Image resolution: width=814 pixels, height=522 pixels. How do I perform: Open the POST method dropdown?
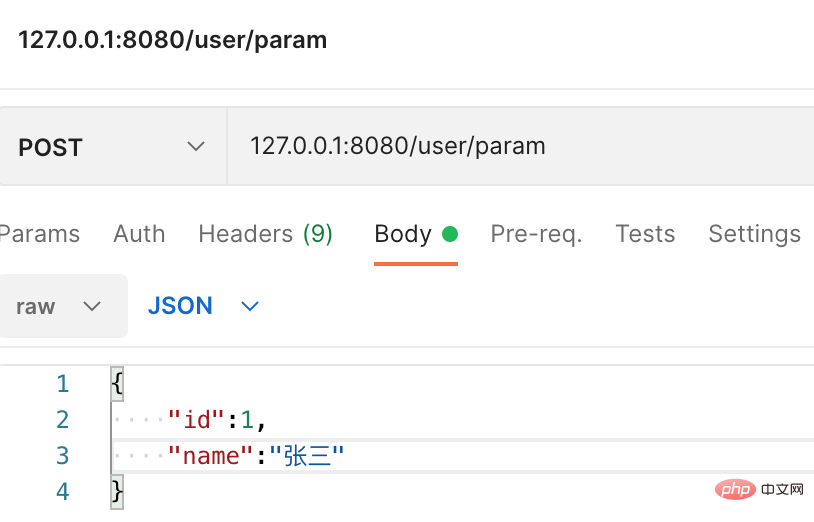[x=112, y=146]
